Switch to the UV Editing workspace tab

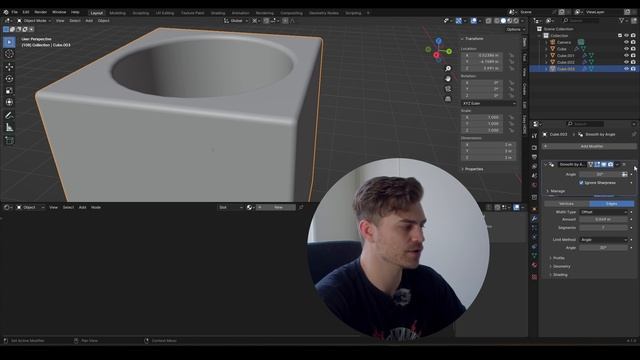point(165,13)
